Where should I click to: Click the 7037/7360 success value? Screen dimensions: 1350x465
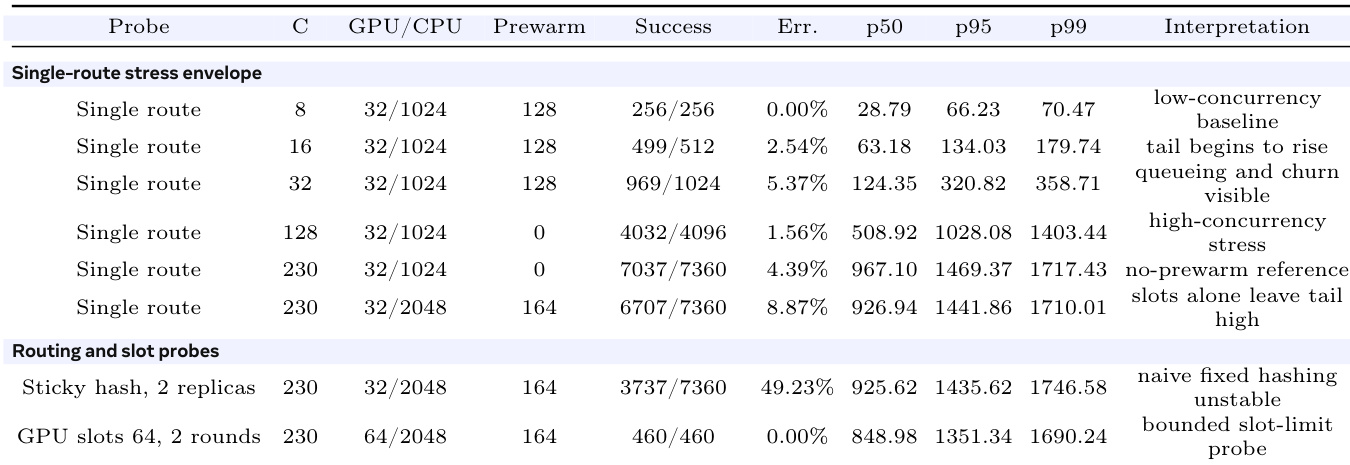pyautogui.click(x=673, y=270)
